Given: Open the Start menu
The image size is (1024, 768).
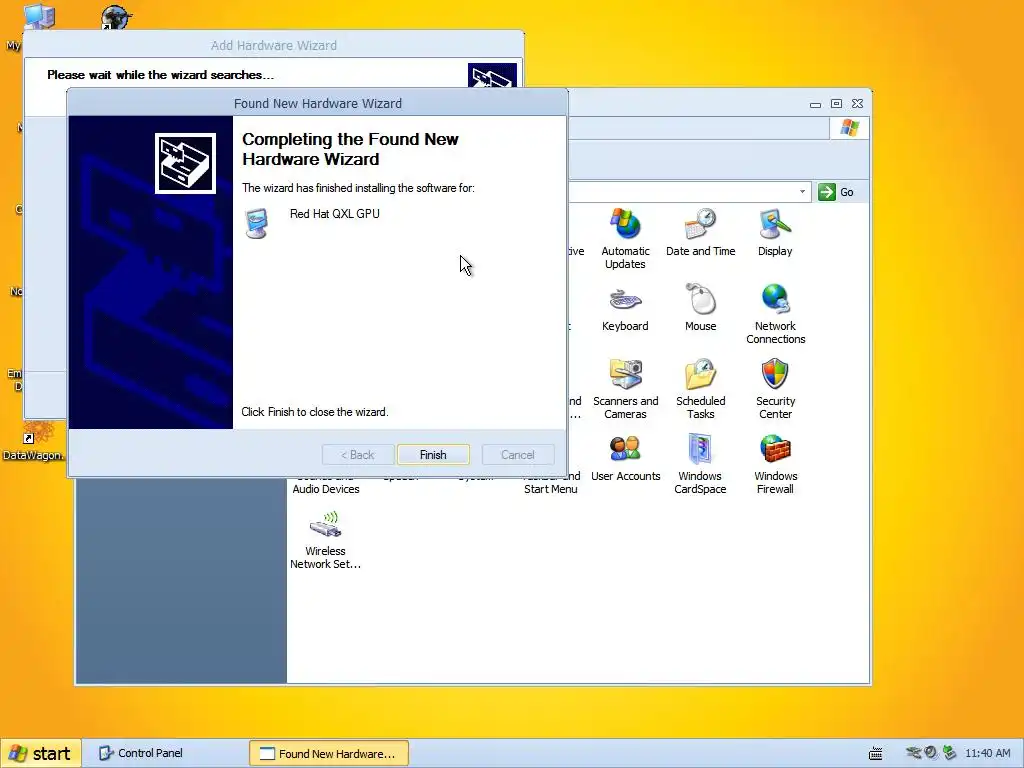Looking at the screenshot, I should [x=40, y=753].
